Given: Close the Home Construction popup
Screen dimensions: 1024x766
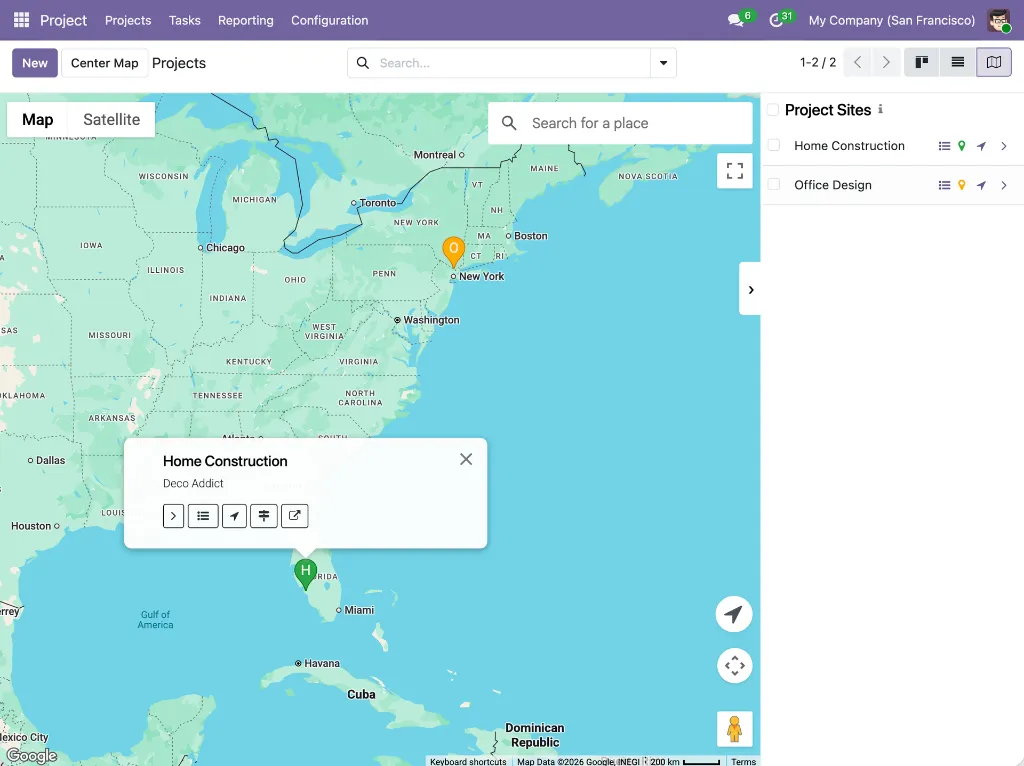Looking at the screenshot, I should (466, 459).
